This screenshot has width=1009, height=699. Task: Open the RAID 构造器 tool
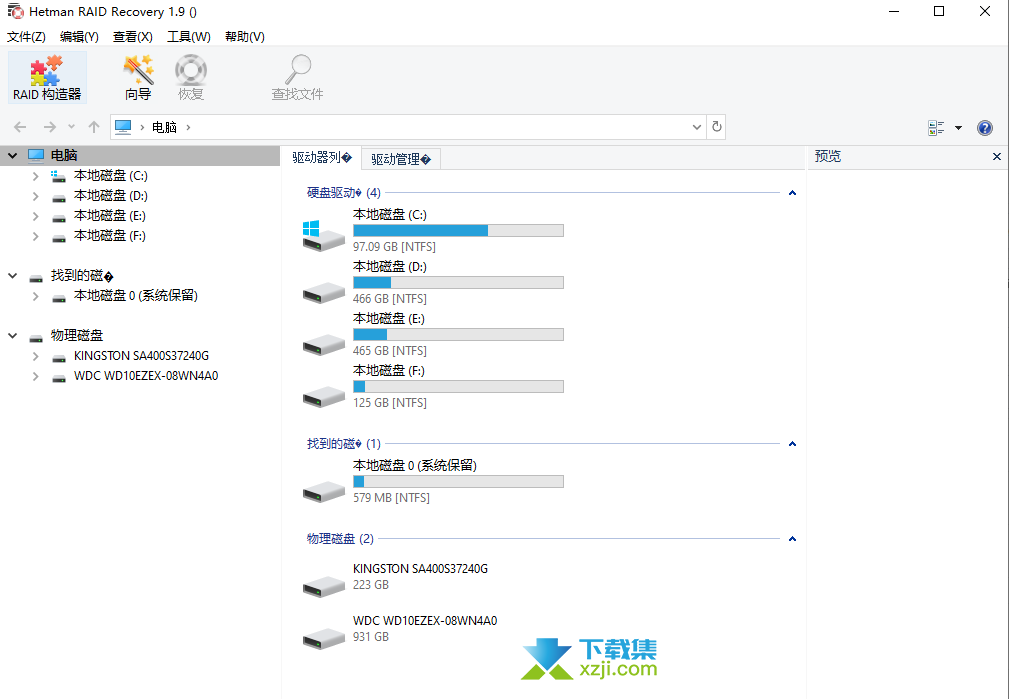[x=47, y=78]
